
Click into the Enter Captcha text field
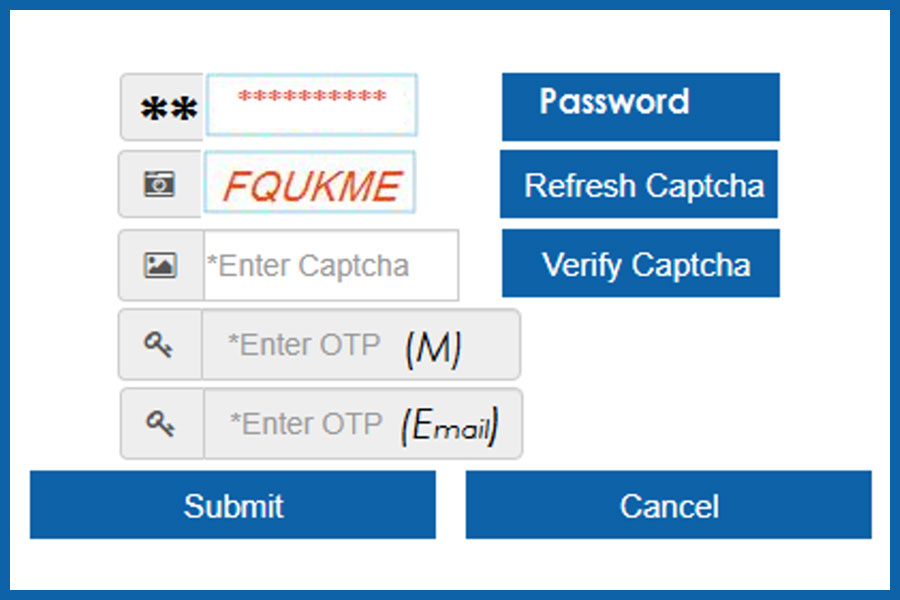(330, 266)
